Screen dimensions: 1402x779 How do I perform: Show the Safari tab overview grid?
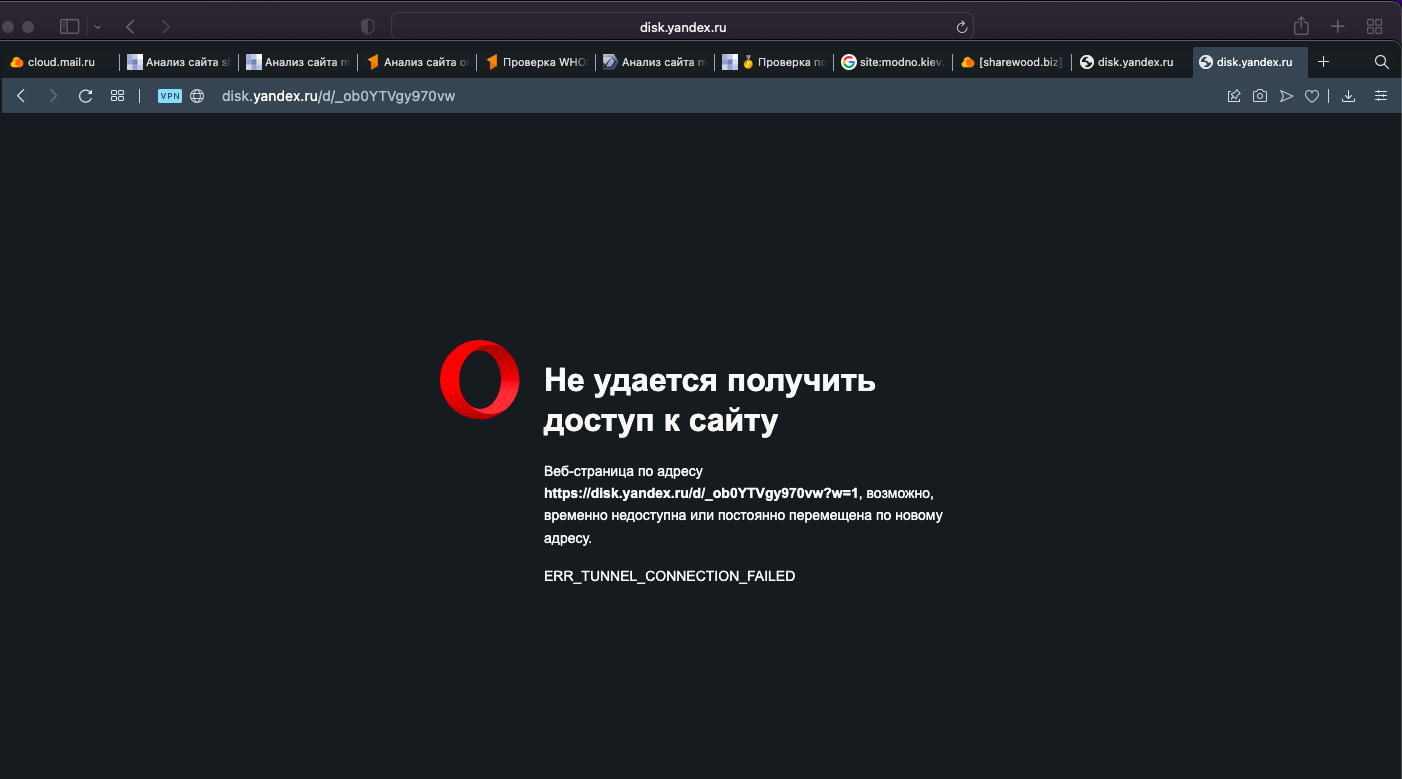1375,27
